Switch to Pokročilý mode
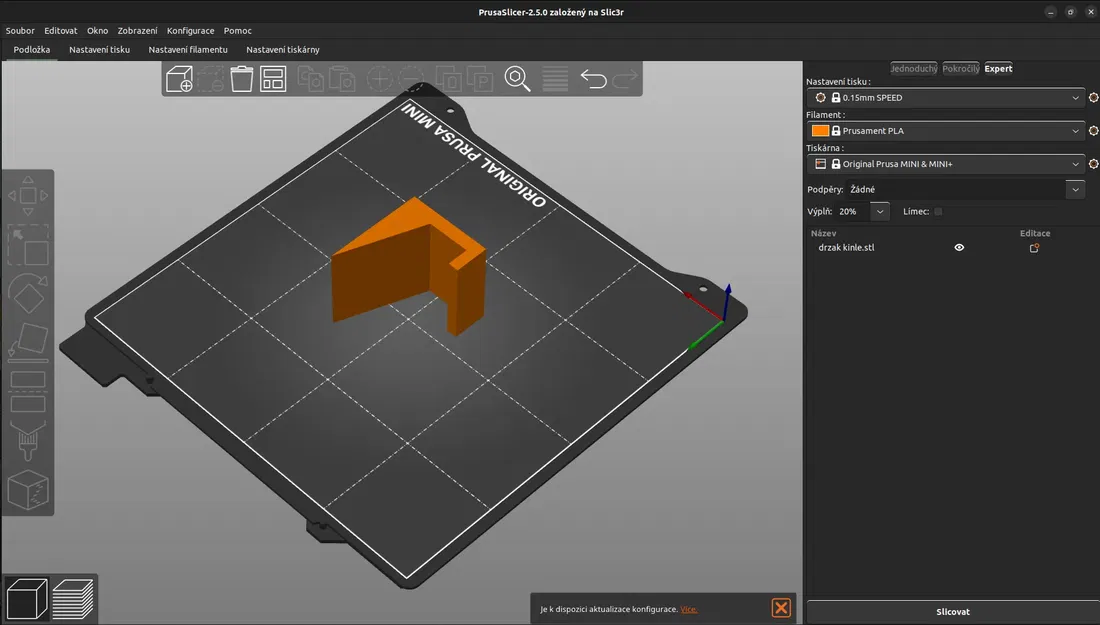 point(961,69)
